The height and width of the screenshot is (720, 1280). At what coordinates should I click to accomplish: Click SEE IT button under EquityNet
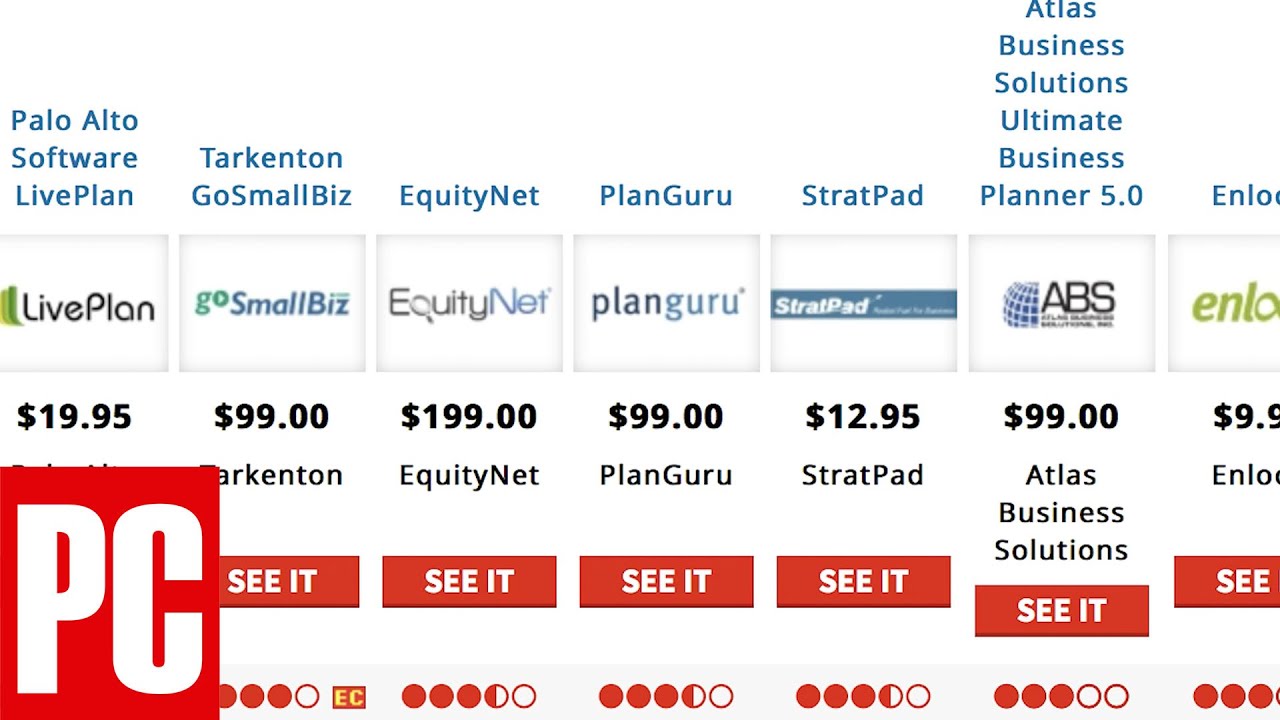click(469, 581)
